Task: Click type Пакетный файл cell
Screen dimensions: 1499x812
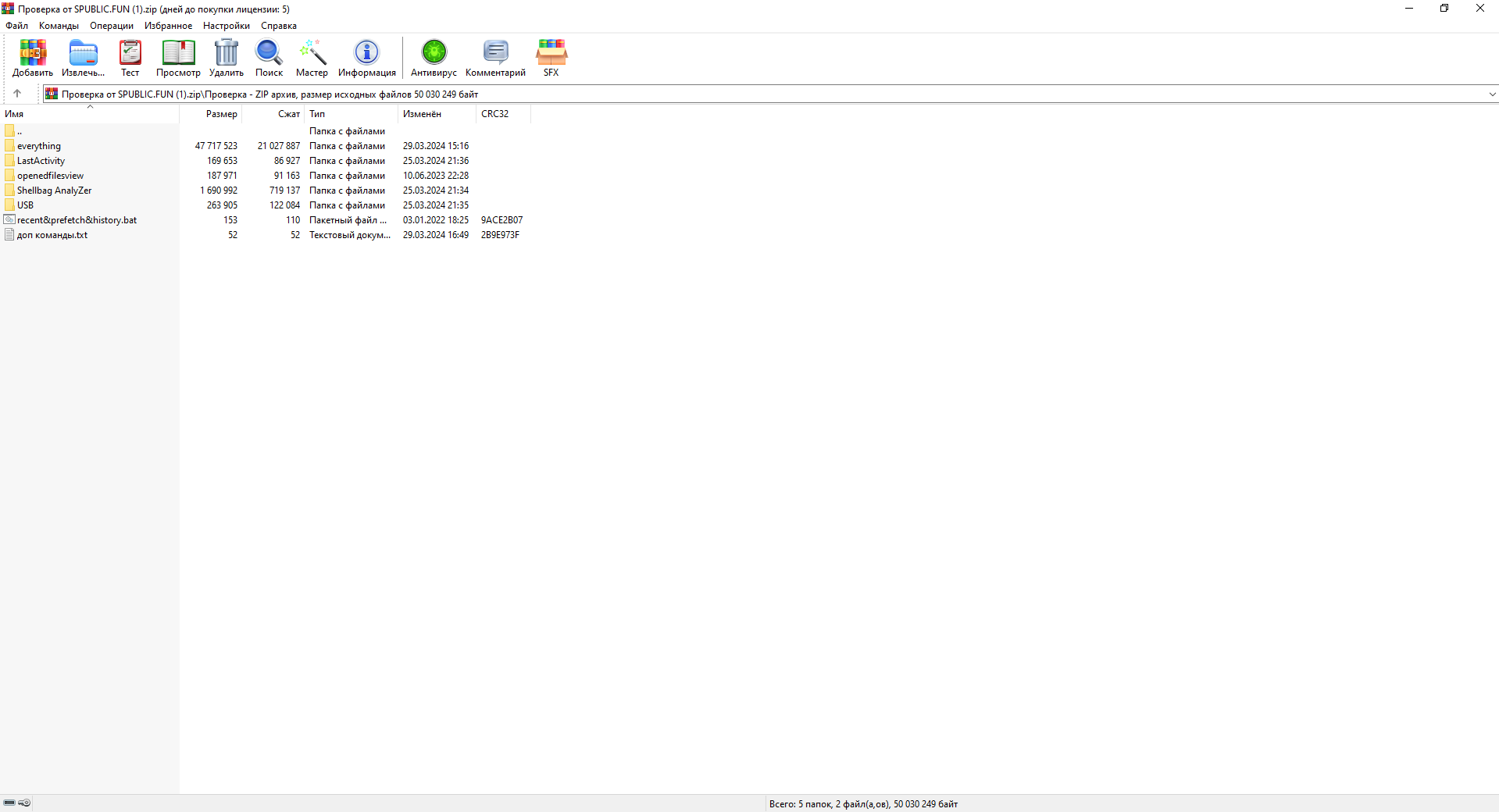Action: click(348, 220)
